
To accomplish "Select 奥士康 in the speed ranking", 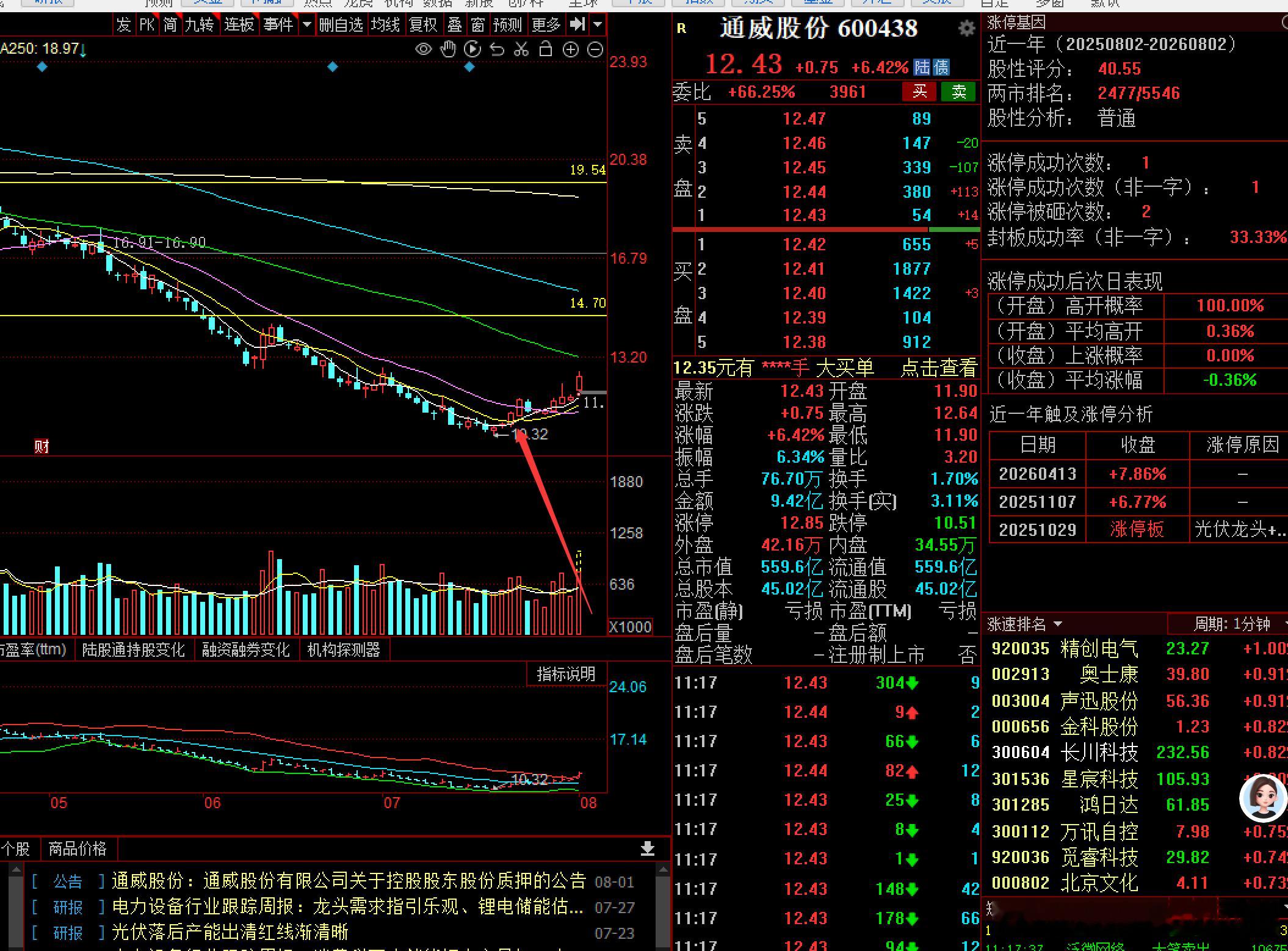I will [1109, 674].
